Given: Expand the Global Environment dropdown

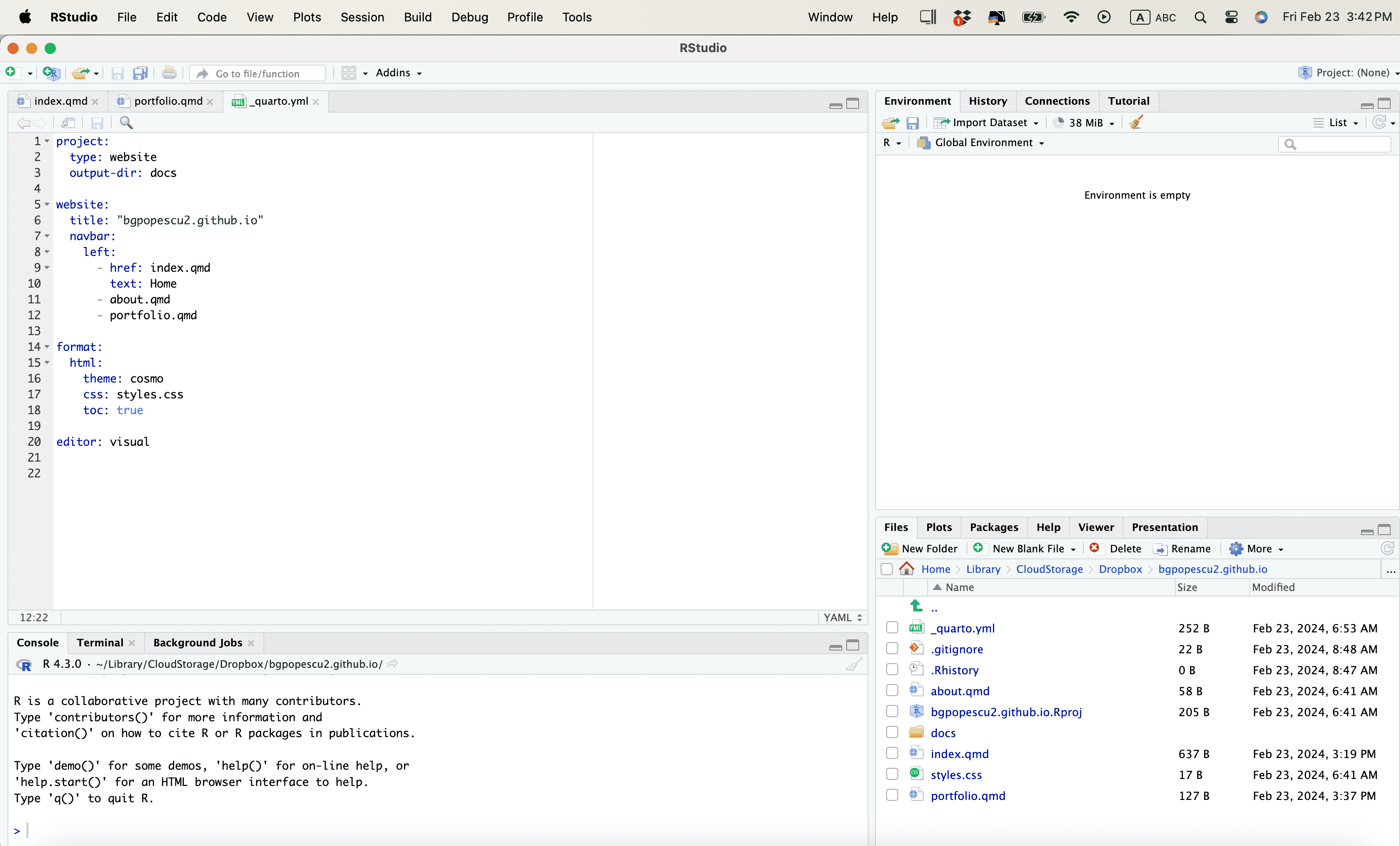Looking at the screenshot, I should [x=983, y=142].
